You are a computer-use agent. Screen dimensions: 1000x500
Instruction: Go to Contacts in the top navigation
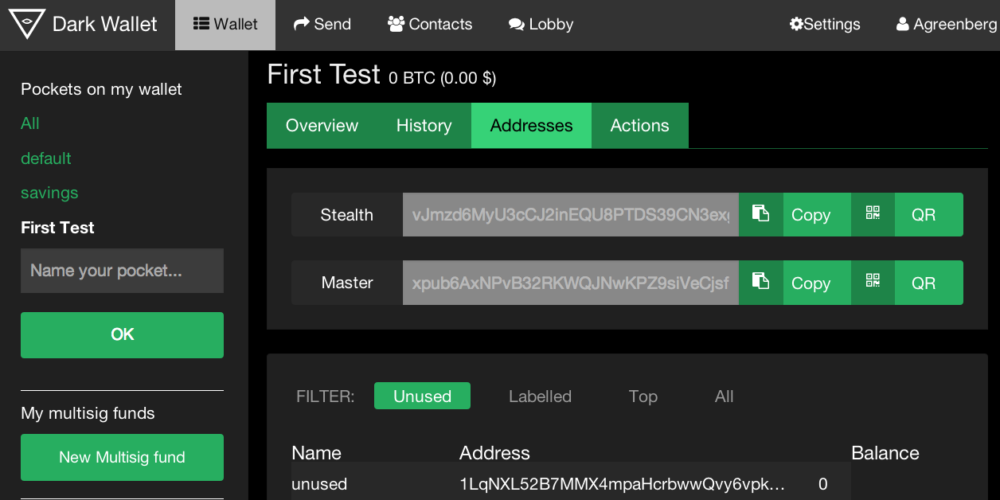click(x=429, y=24)
